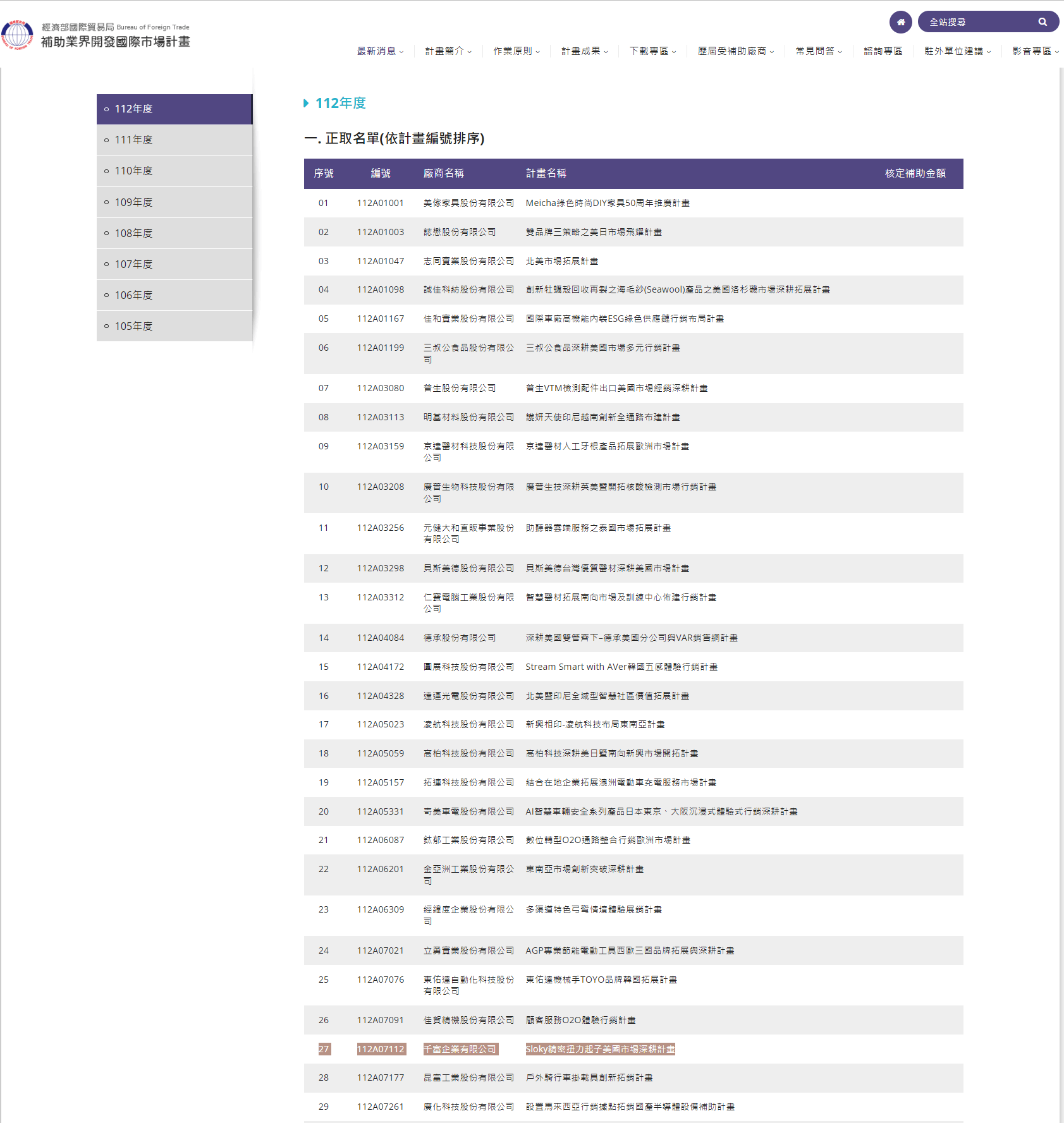
Task: Select 111年度 in the sidebar
Action: point(174,140)
